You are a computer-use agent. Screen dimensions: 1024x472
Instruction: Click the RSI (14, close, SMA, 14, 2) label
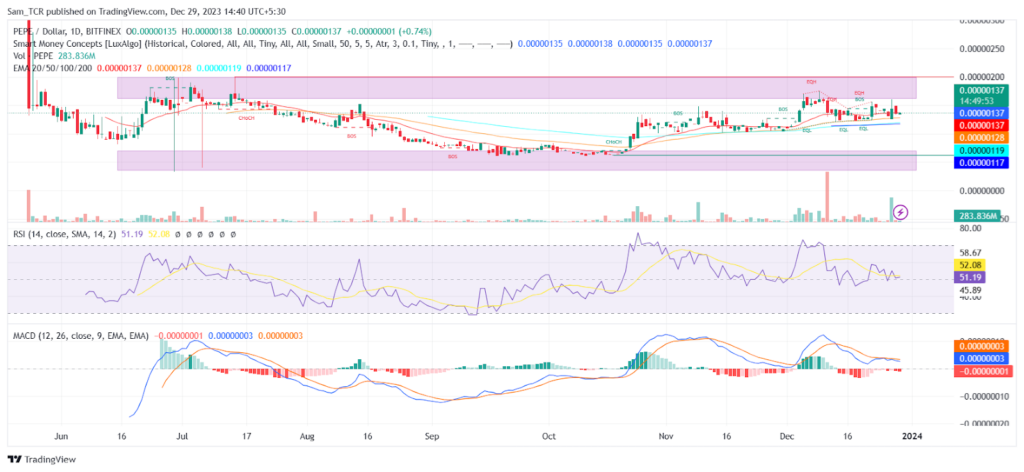click(x=67, y=233)
